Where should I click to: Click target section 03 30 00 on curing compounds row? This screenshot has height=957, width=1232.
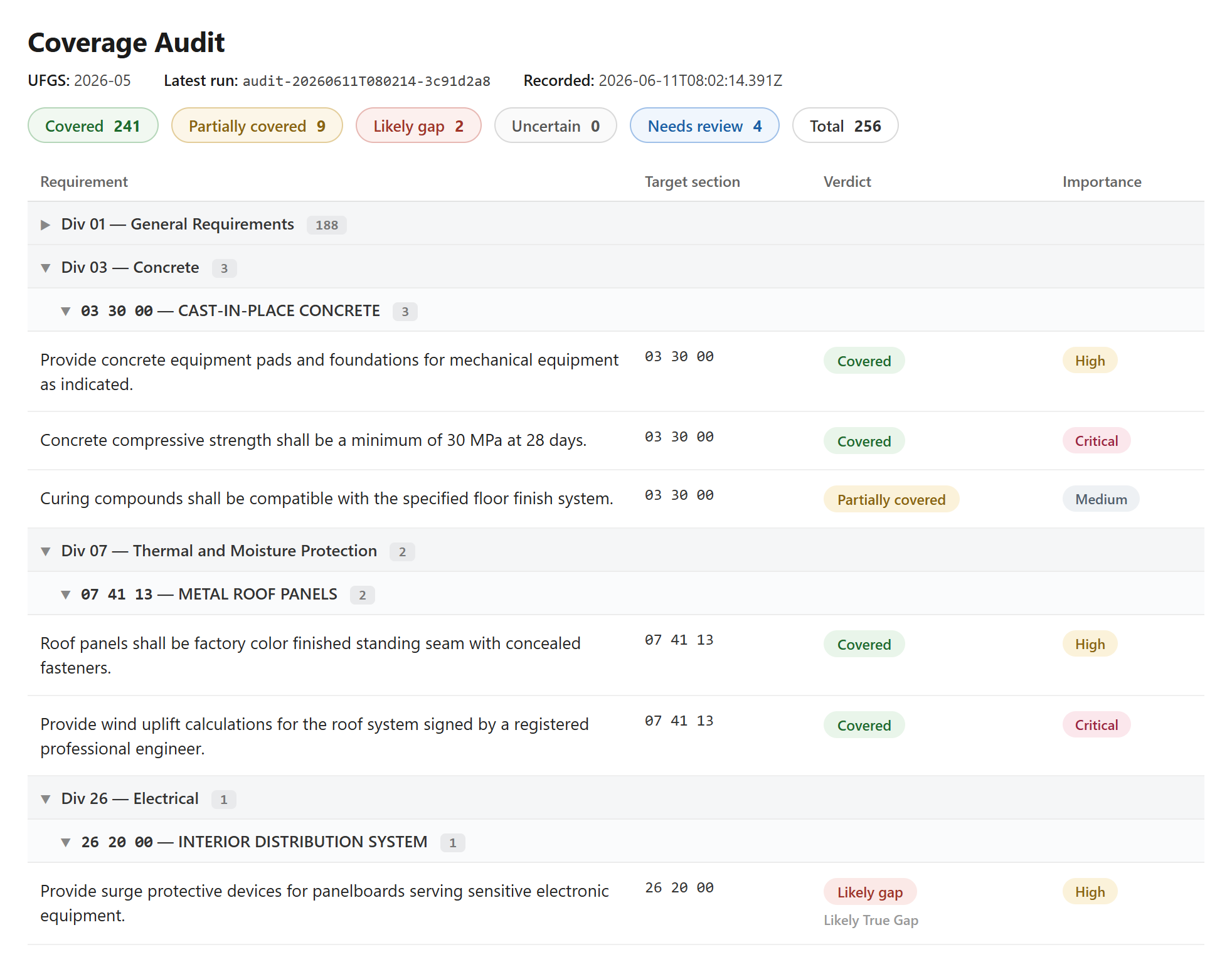point(679,495)
